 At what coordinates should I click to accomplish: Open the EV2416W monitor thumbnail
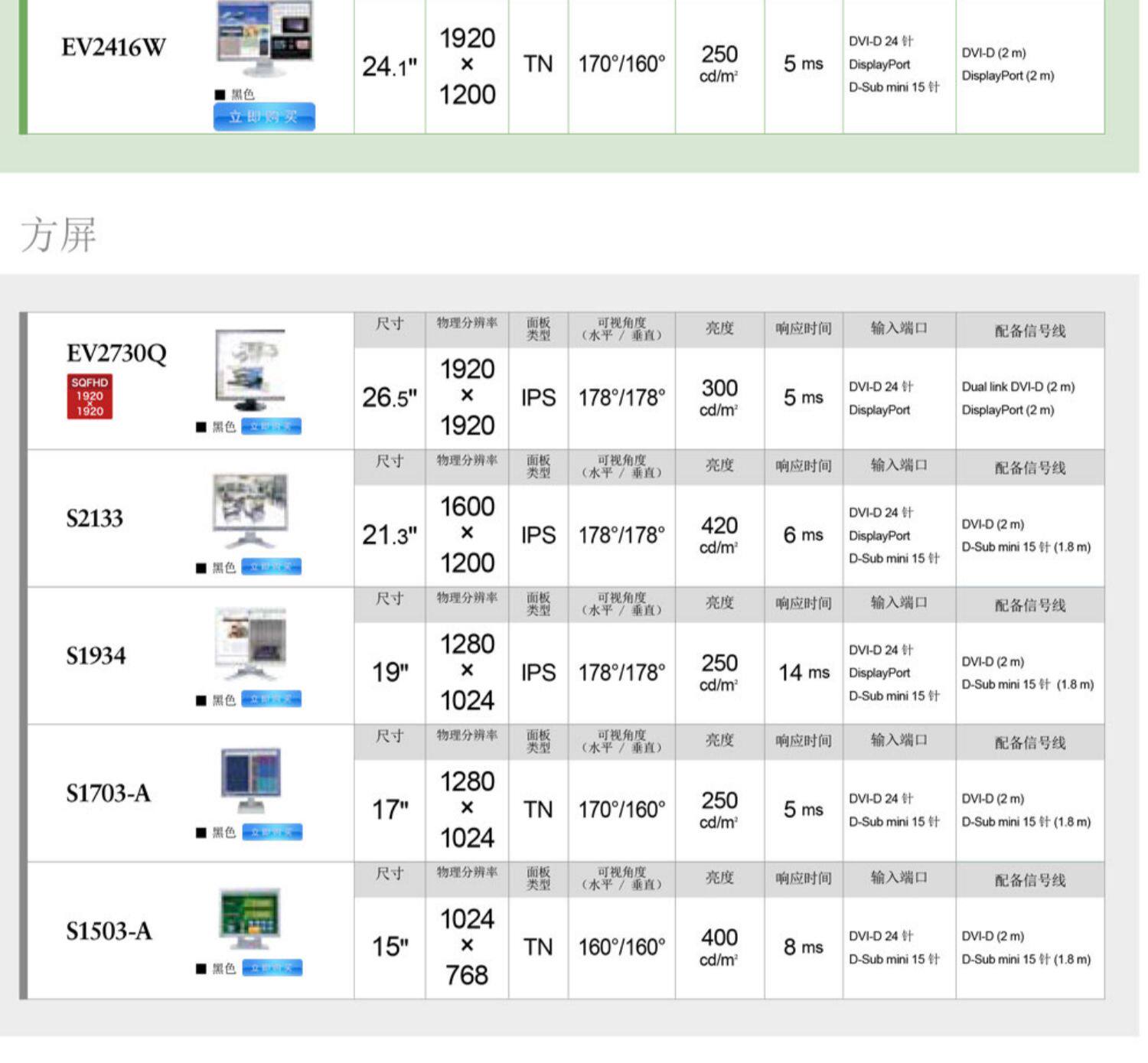pyautogui.click(x=265, y=38)
